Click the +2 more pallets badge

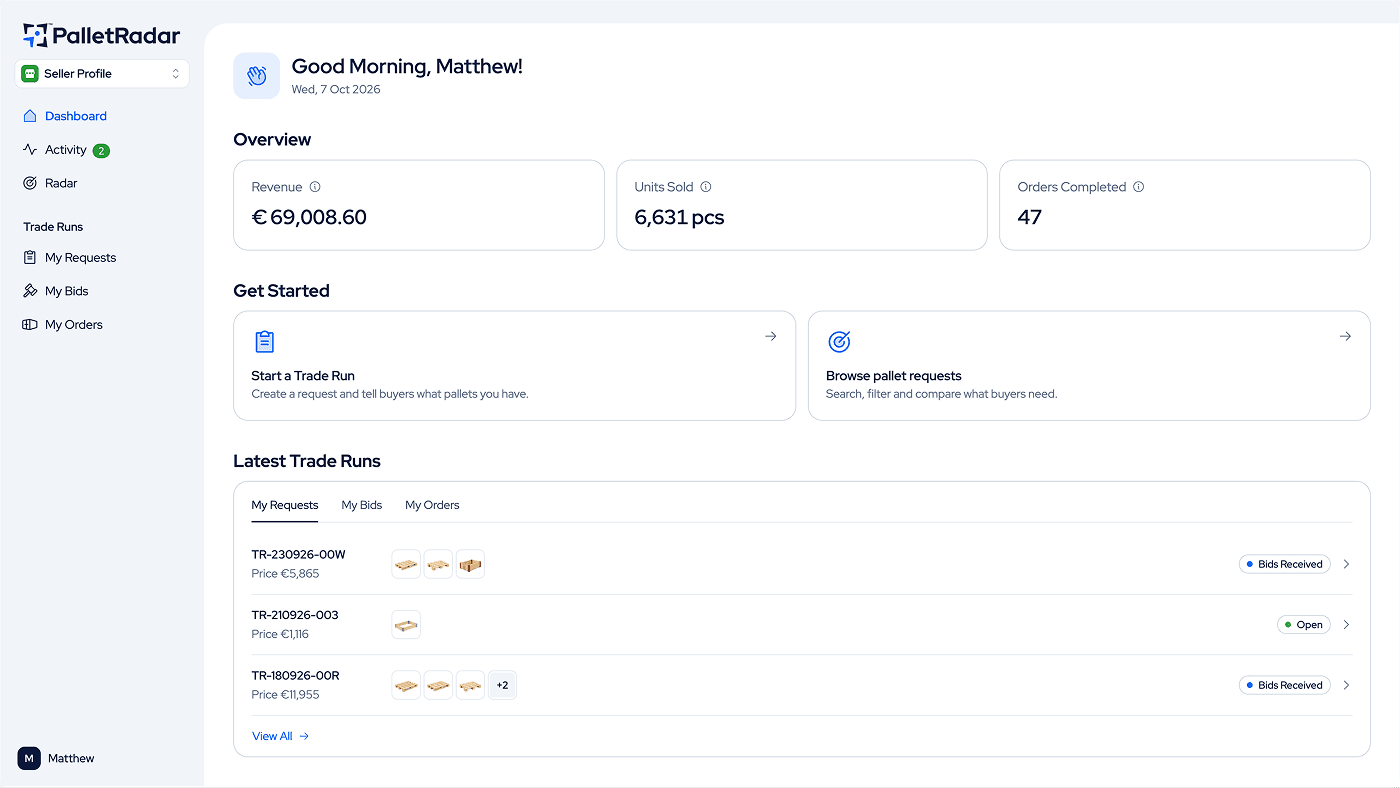pos(502,685)
